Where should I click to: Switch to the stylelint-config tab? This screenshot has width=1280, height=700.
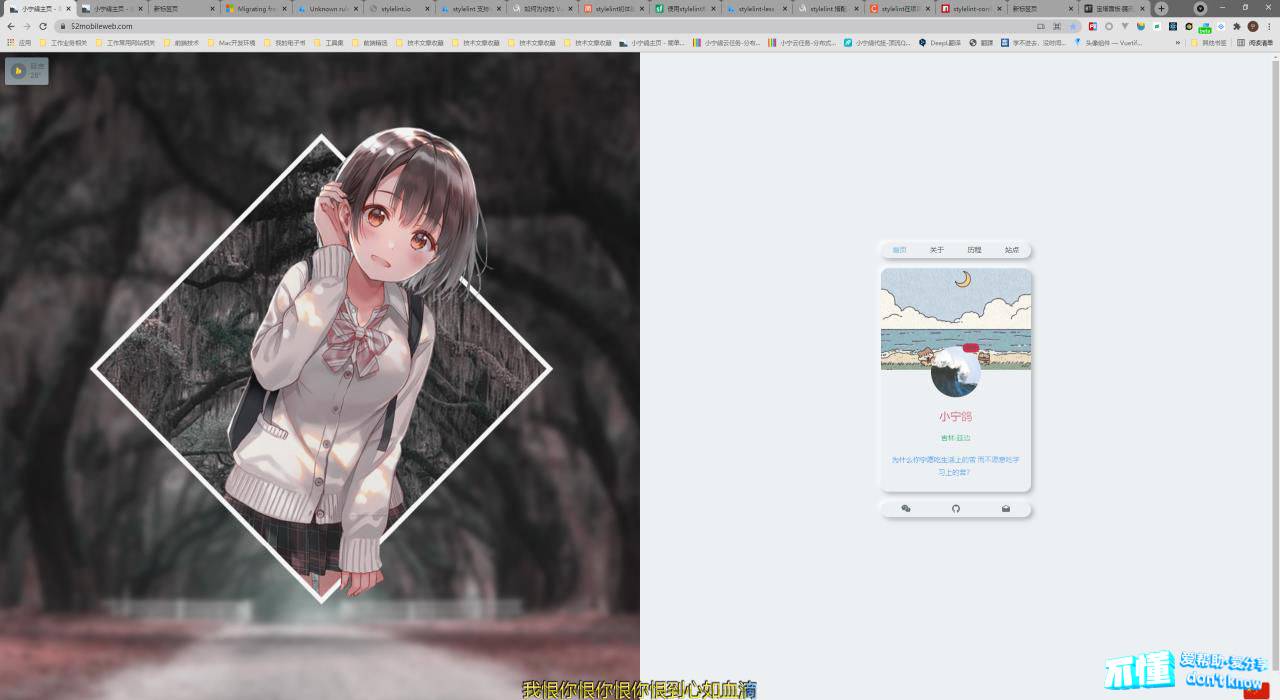pyautogui.click(x=970, y=8)
